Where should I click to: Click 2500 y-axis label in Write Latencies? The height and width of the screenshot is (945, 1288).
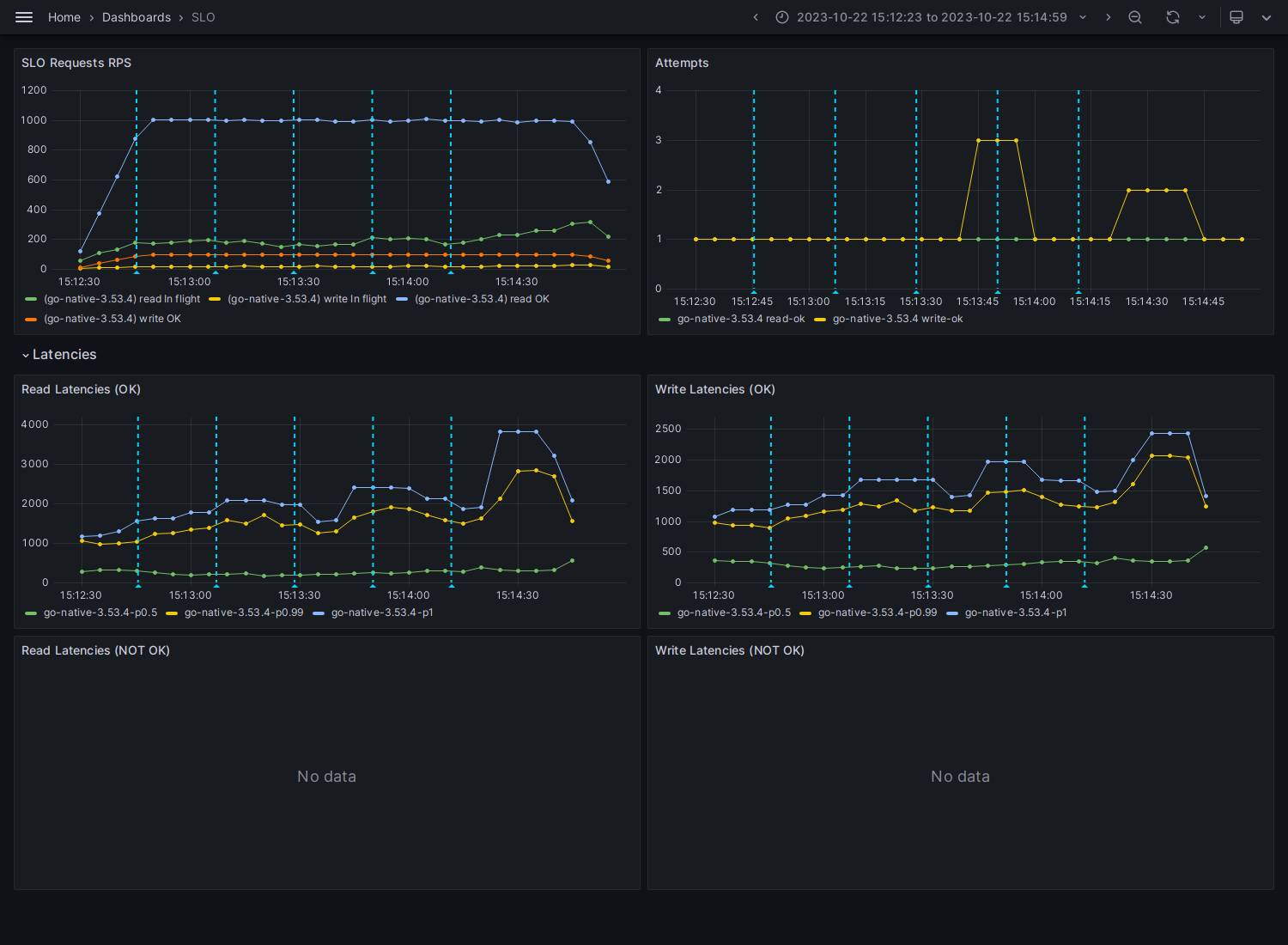click(668, 429)
